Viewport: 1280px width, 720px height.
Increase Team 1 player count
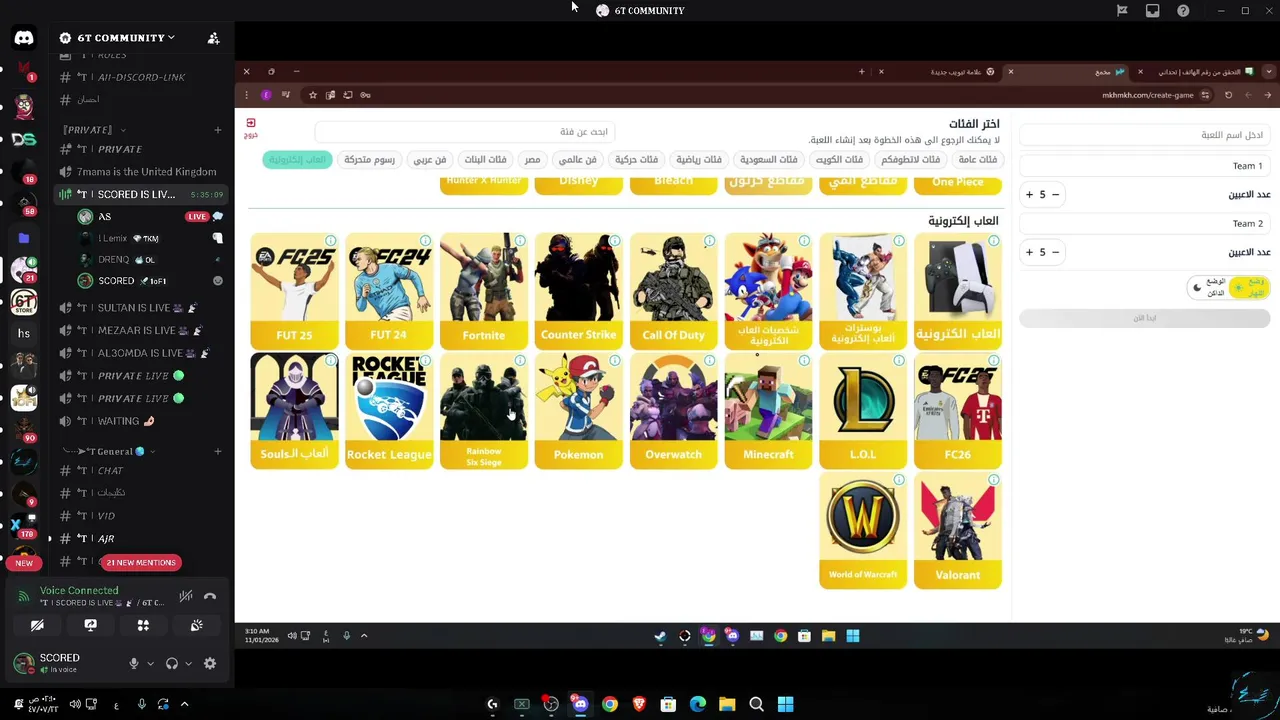(x=1029, y=195)
